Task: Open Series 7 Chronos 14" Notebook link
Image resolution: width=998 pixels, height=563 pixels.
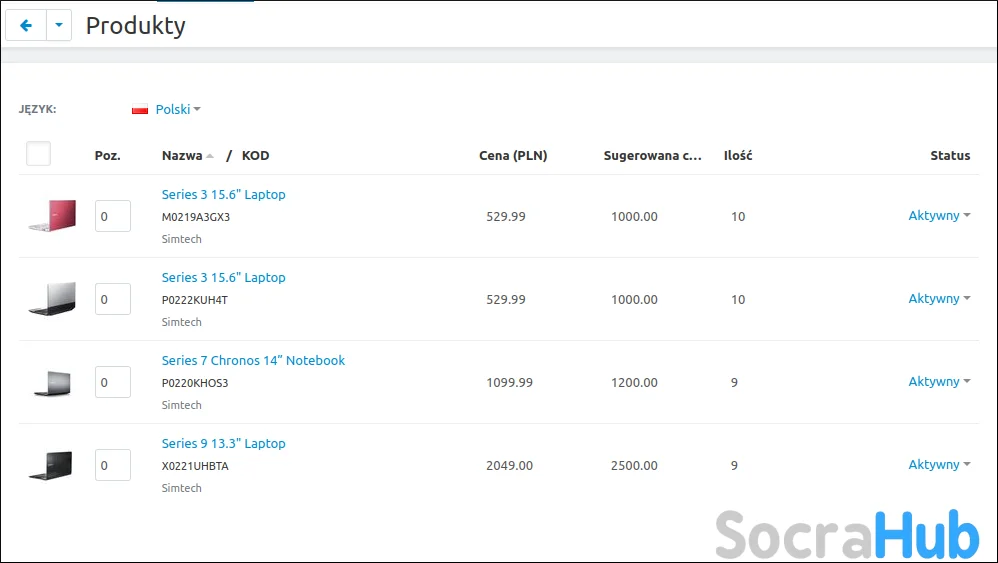Action: pos(253,361)
